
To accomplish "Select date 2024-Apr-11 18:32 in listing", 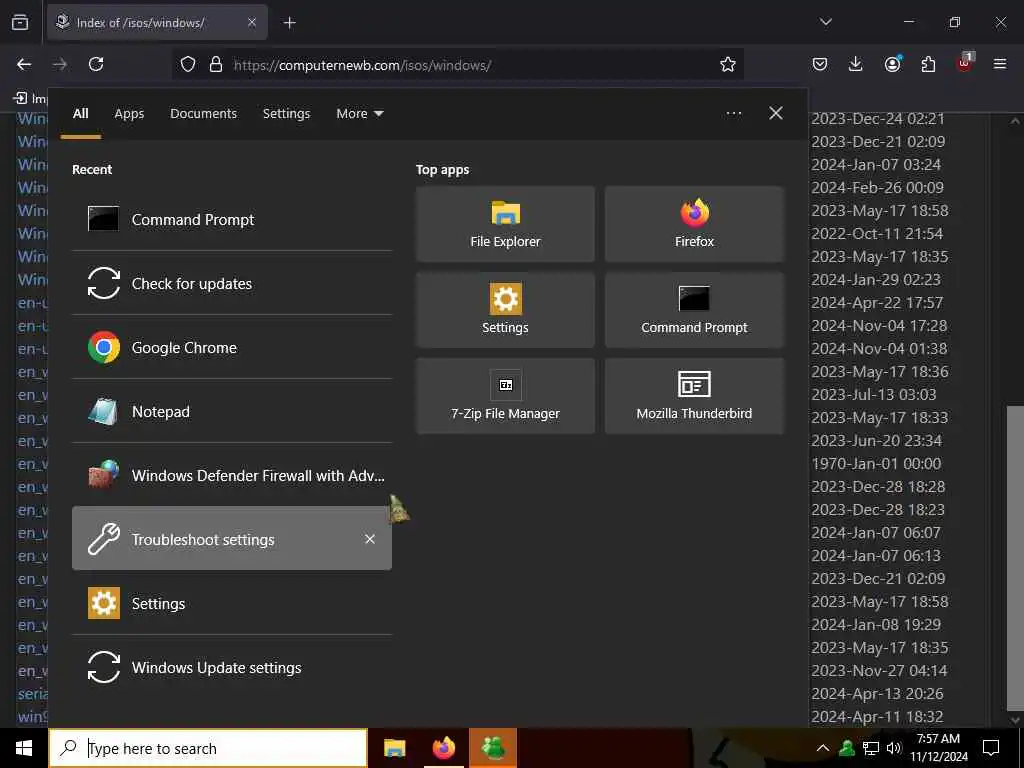I will point(877,716).
